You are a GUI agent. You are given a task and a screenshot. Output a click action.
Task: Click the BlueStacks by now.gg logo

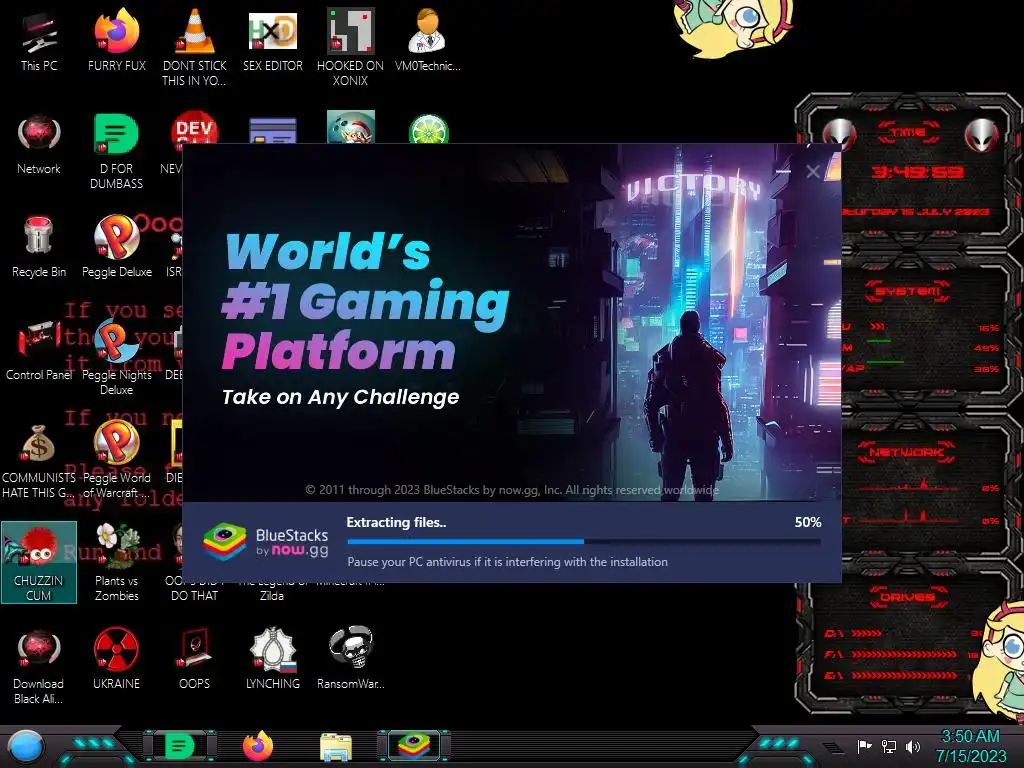point(266,541)
